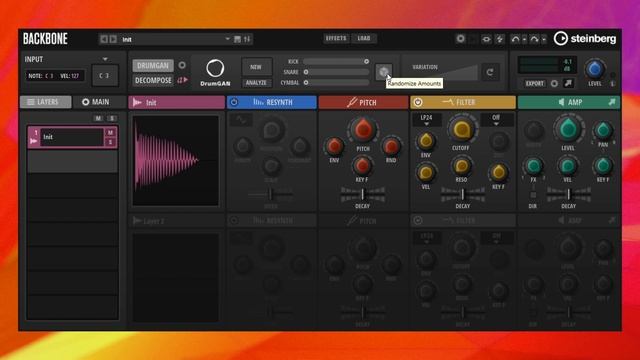Toggle the global S button above the layer list
The height and width of the screenshot is (360, 640).
click(x=112, y=118)
